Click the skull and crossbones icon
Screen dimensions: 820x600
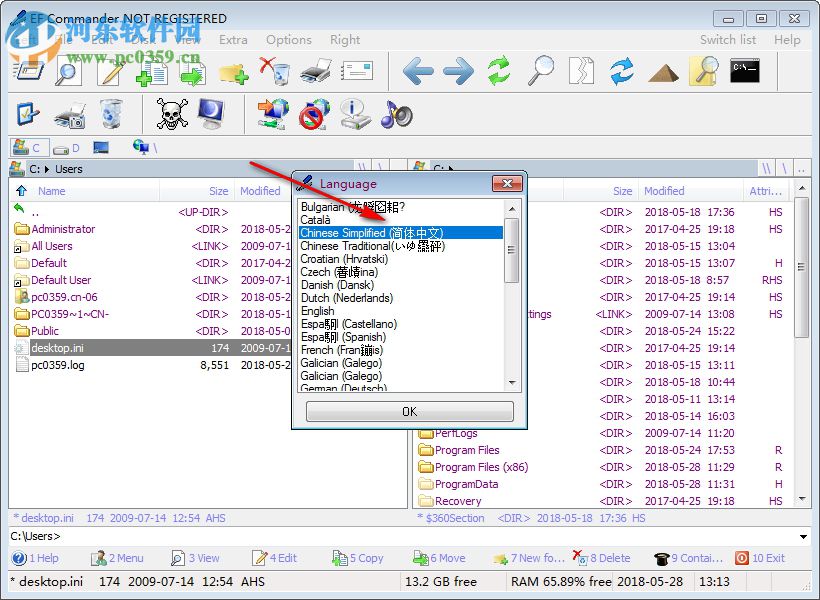[172, 114]
